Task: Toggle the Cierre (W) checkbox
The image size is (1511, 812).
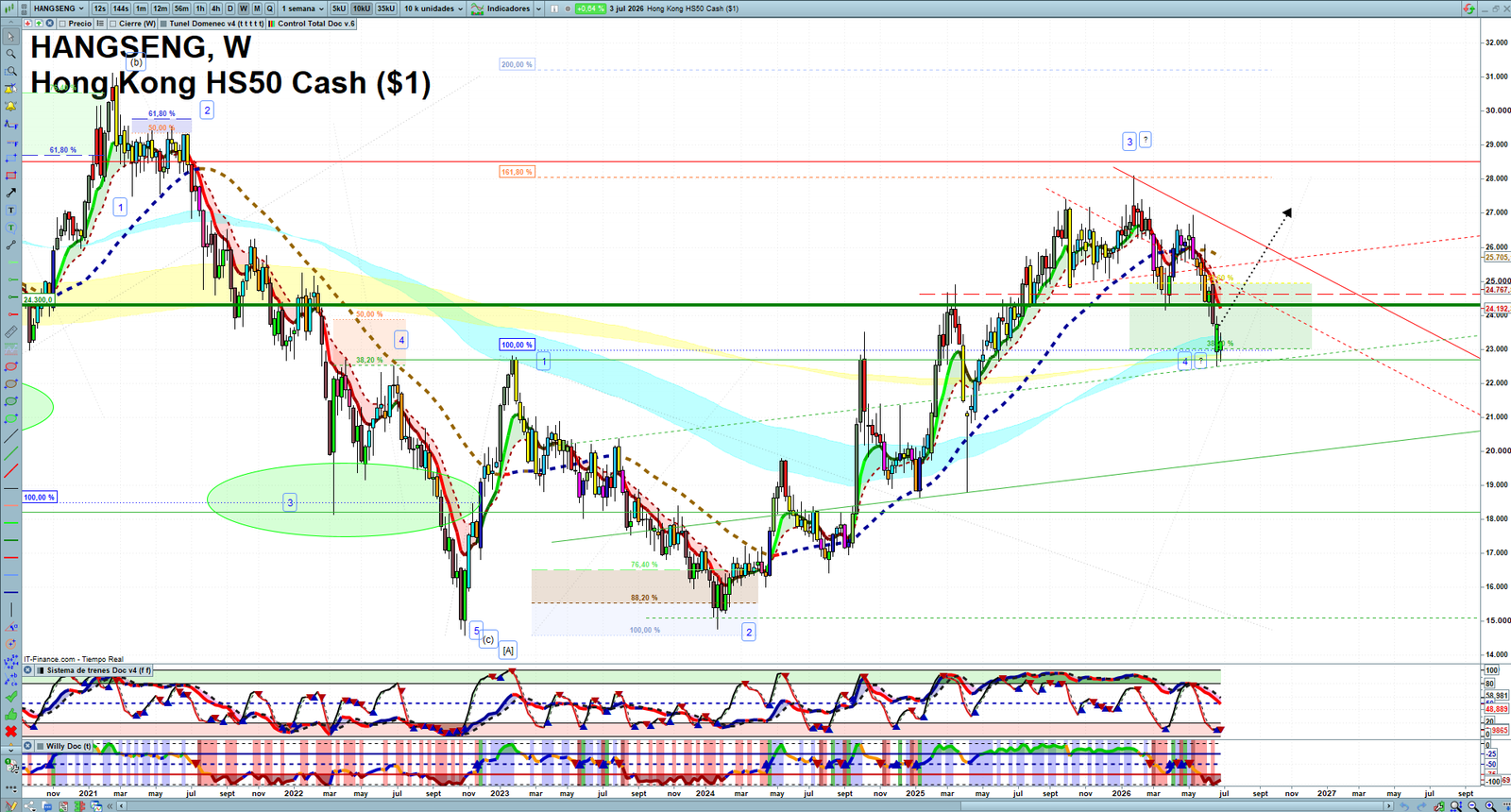Action: tap(113, 24)
